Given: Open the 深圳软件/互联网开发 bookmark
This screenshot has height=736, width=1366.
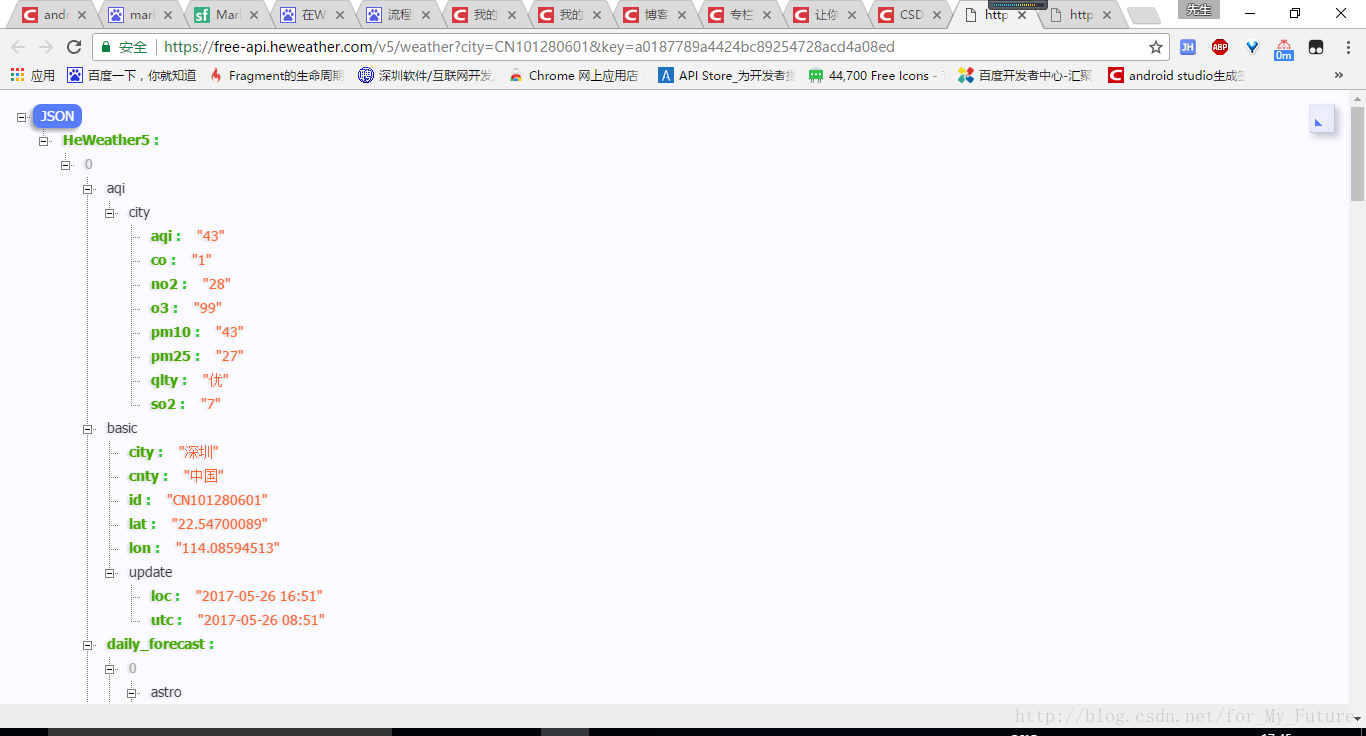Looking at the screenshot, I should (426, 75).
